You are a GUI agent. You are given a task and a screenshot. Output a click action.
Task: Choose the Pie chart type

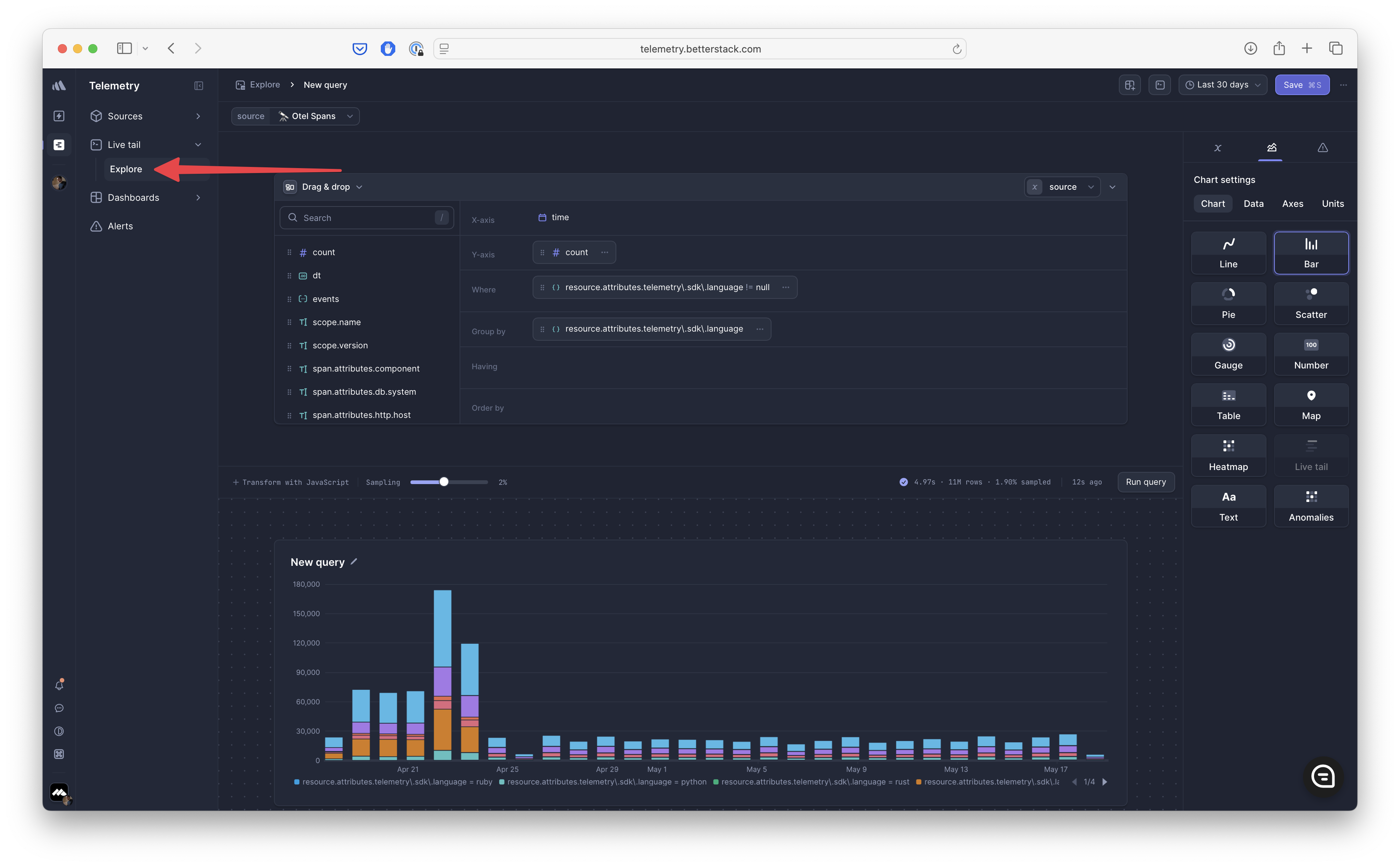click(x=1228, y=303)
